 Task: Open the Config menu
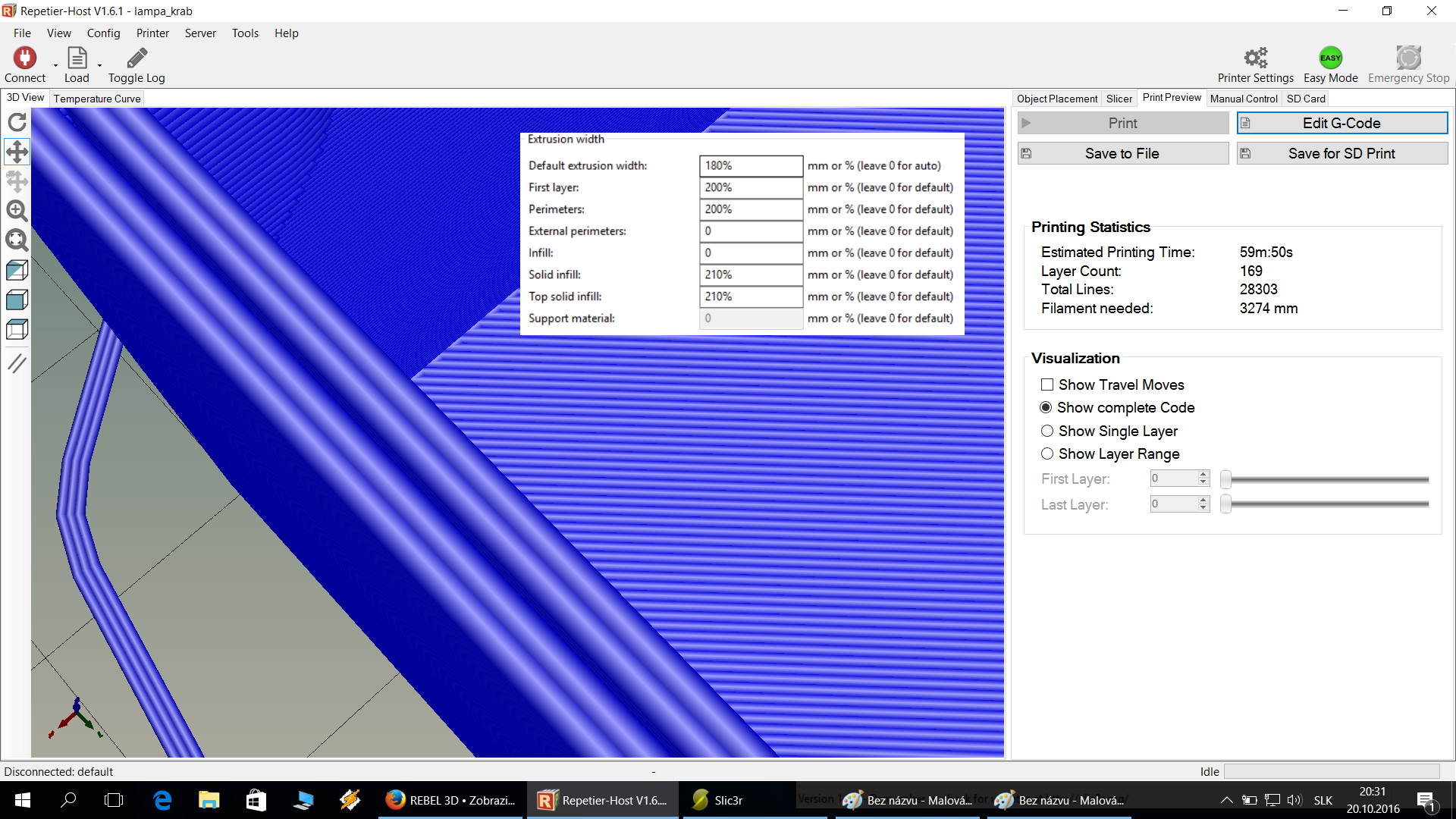(103, 33)
